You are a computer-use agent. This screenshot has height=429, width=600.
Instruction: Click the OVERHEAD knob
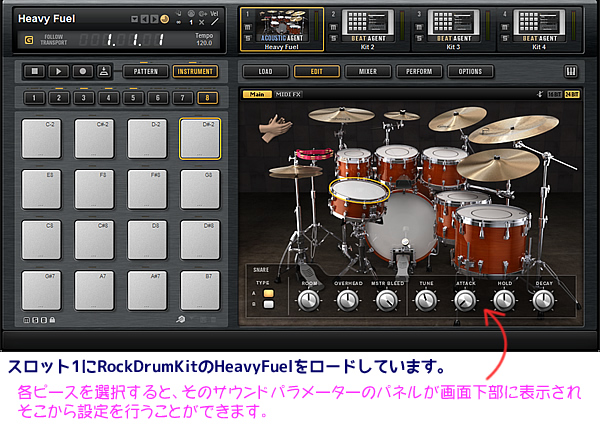click(x=347, y=300)
